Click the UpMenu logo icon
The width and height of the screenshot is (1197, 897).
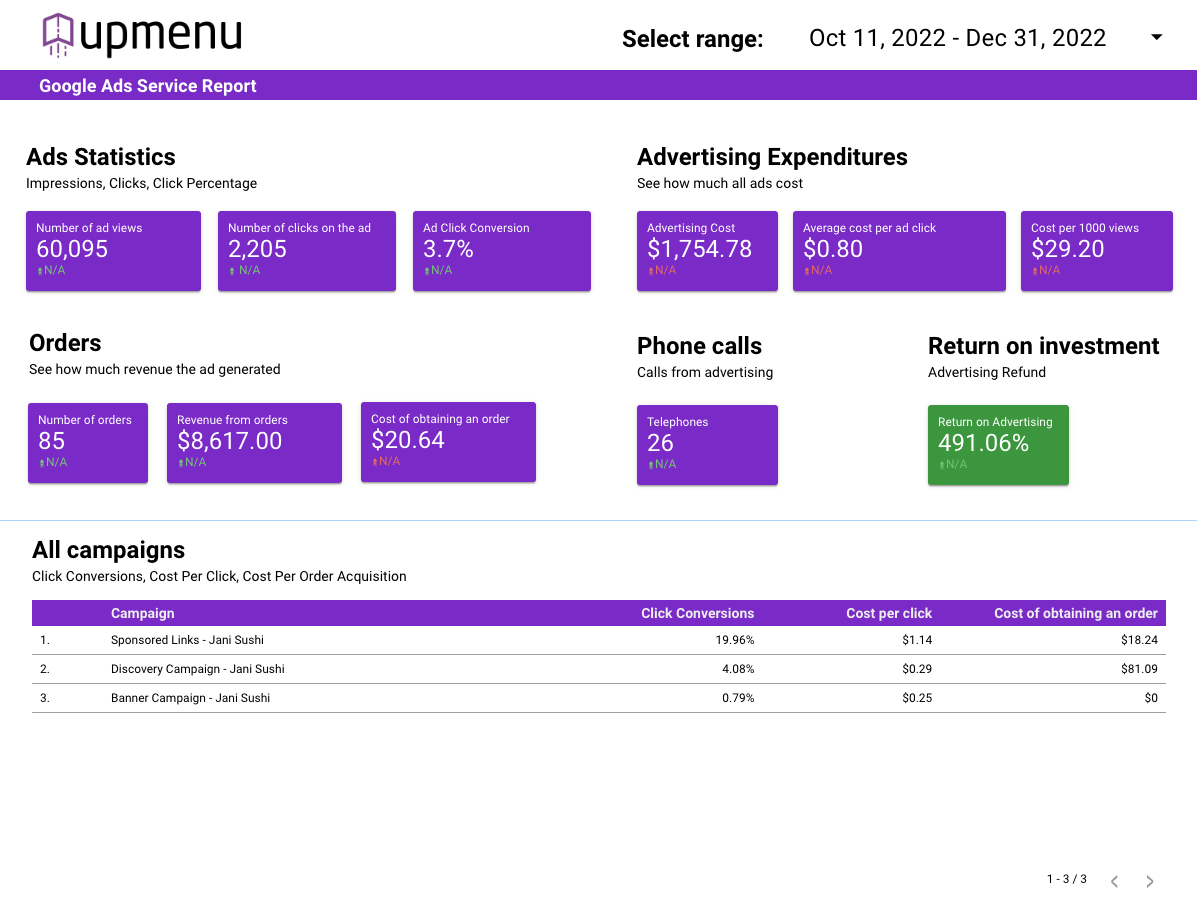point(58,35)
